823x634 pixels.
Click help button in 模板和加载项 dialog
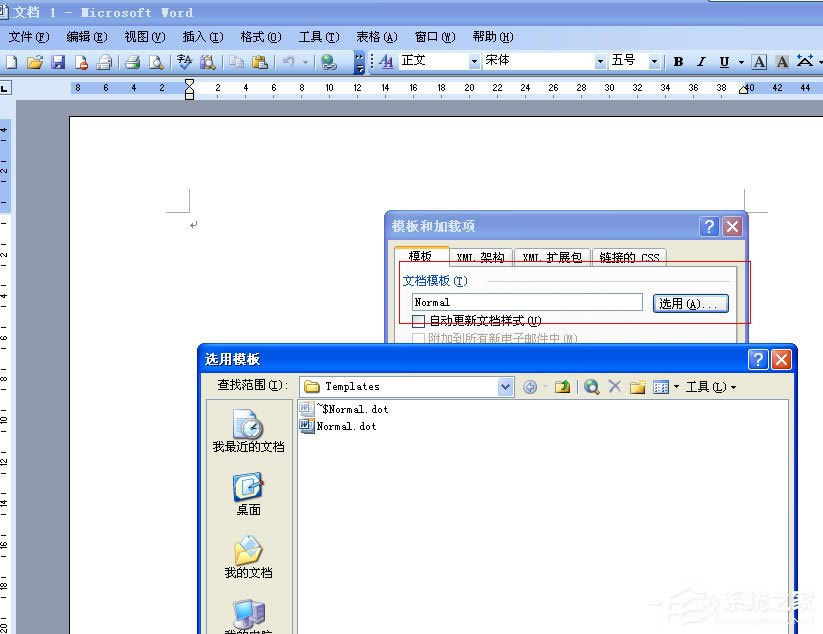709,227
